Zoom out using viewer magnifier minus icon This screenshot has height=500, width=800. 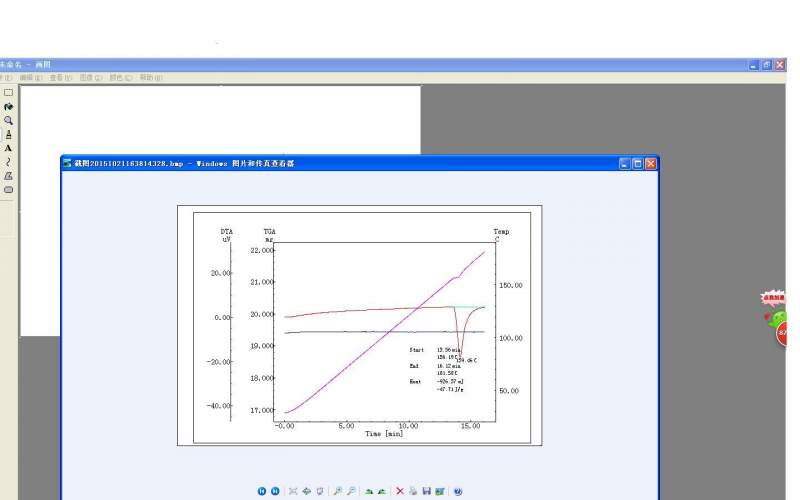(351, 491)
